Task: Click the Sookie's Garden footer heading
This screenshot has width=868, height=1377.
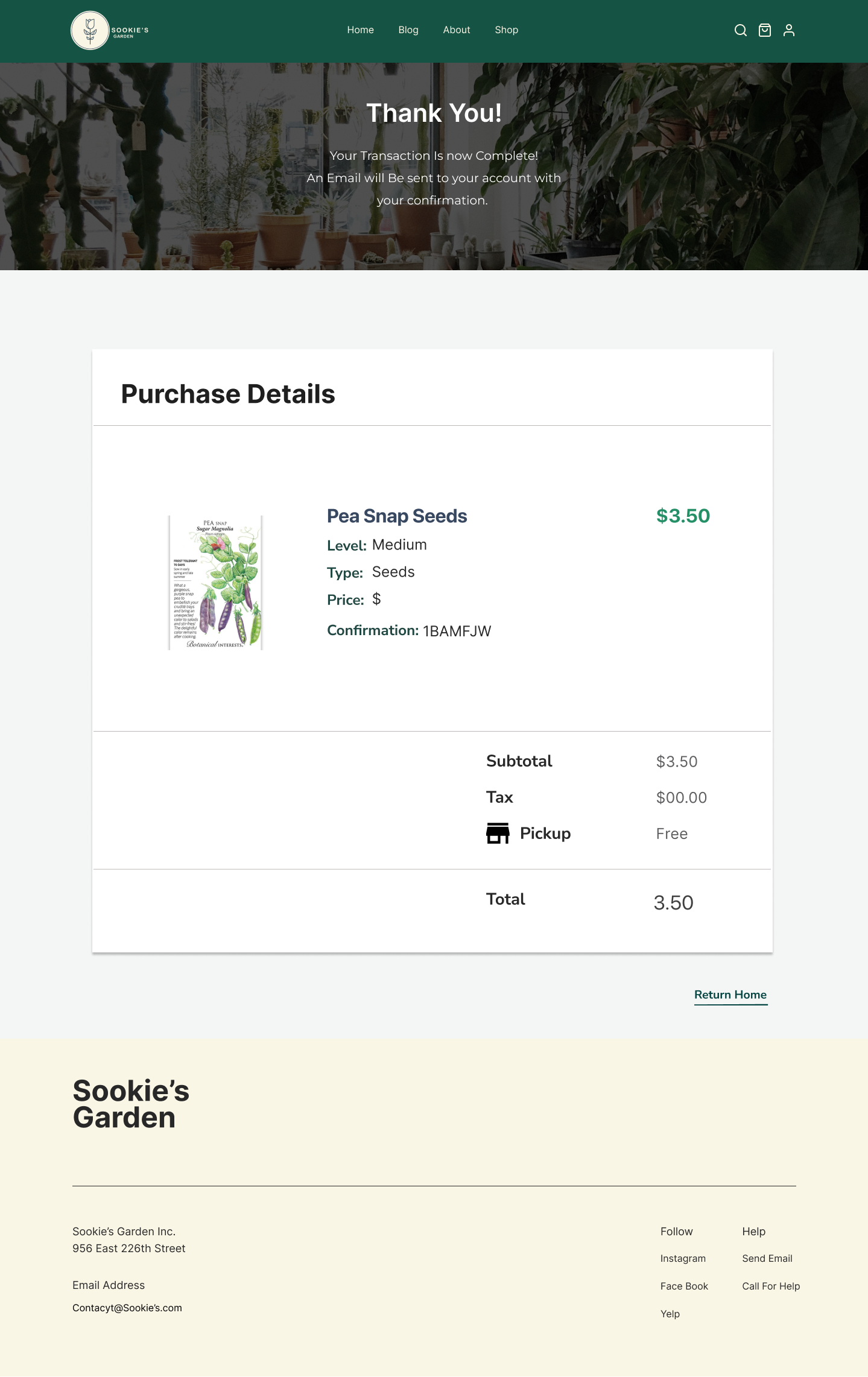Action: 131,1104
